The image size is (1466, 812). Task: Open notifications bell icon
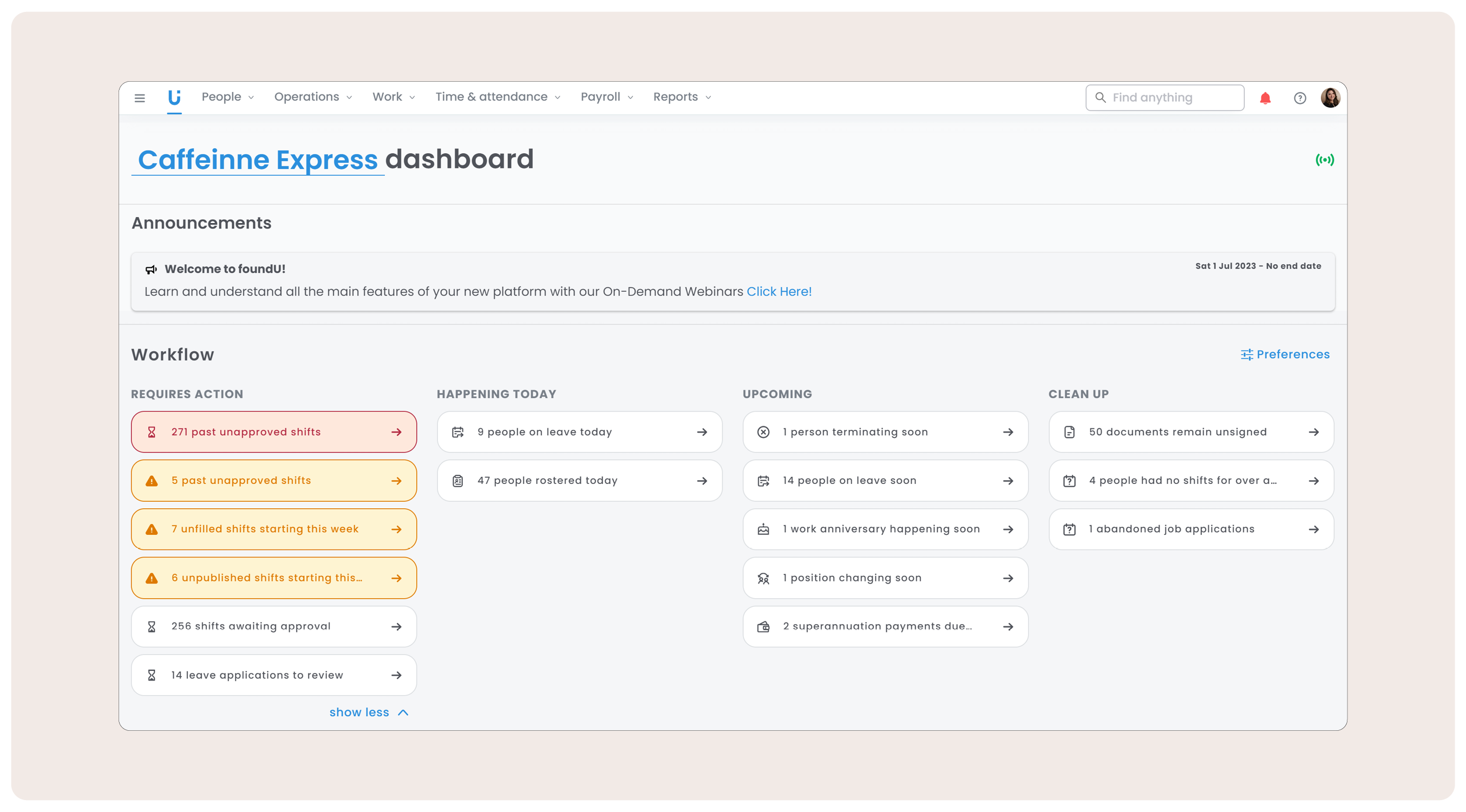[1265, 98]
